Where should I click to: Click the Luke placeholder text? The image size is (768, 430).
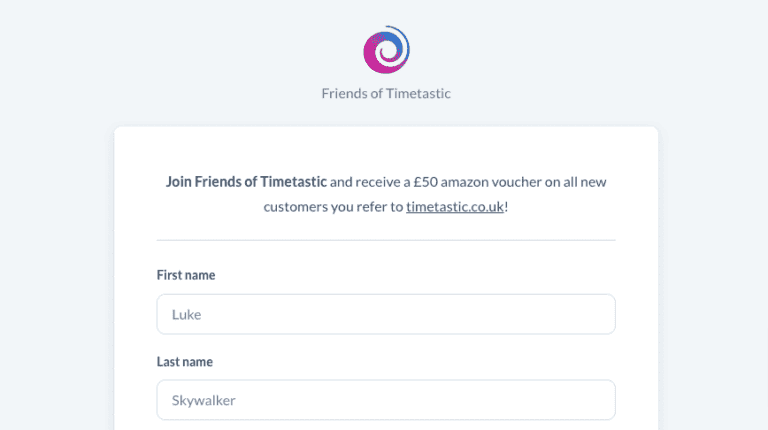(186, 314)
